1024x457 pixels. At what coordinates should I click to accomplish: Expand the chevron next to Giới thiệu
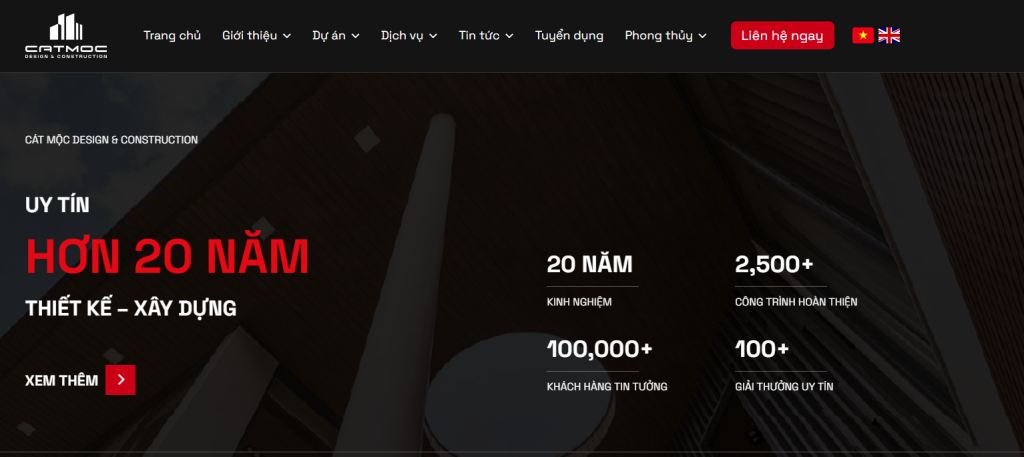click(x=287, y=36)
